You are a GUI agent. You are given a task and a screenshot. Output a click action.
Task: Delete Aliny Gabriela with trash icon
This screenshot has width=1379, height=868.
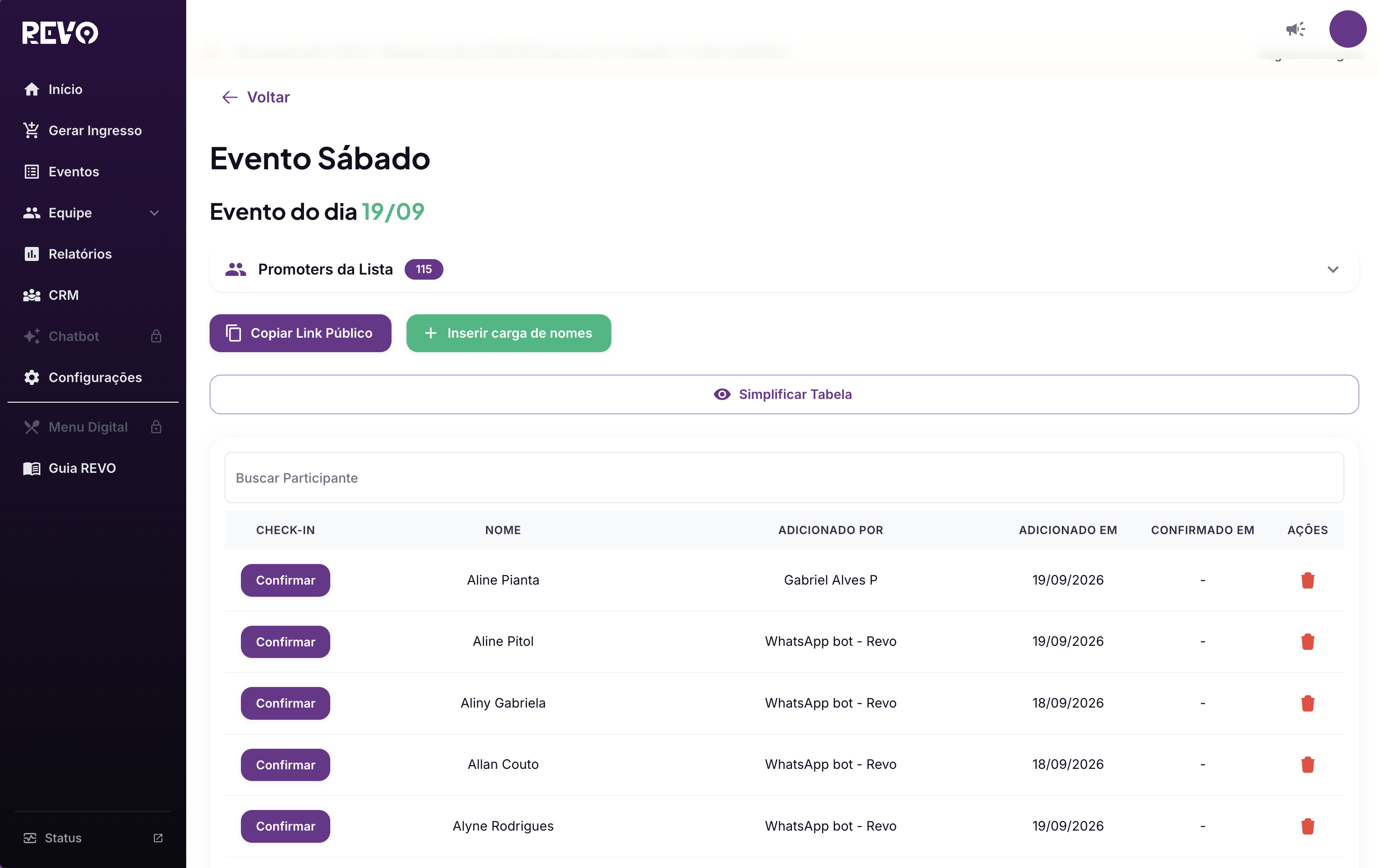point(1307,703)
